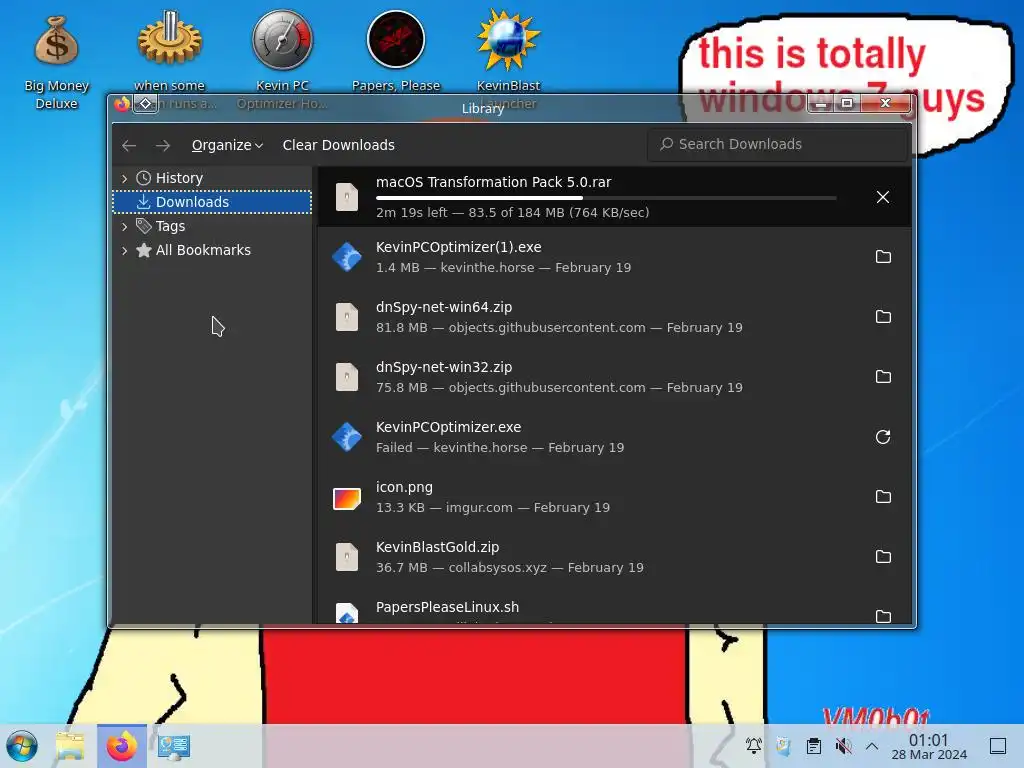Select the KevinBlastGold.zip file name
The image size is (1024, 768).
(438, 547)
